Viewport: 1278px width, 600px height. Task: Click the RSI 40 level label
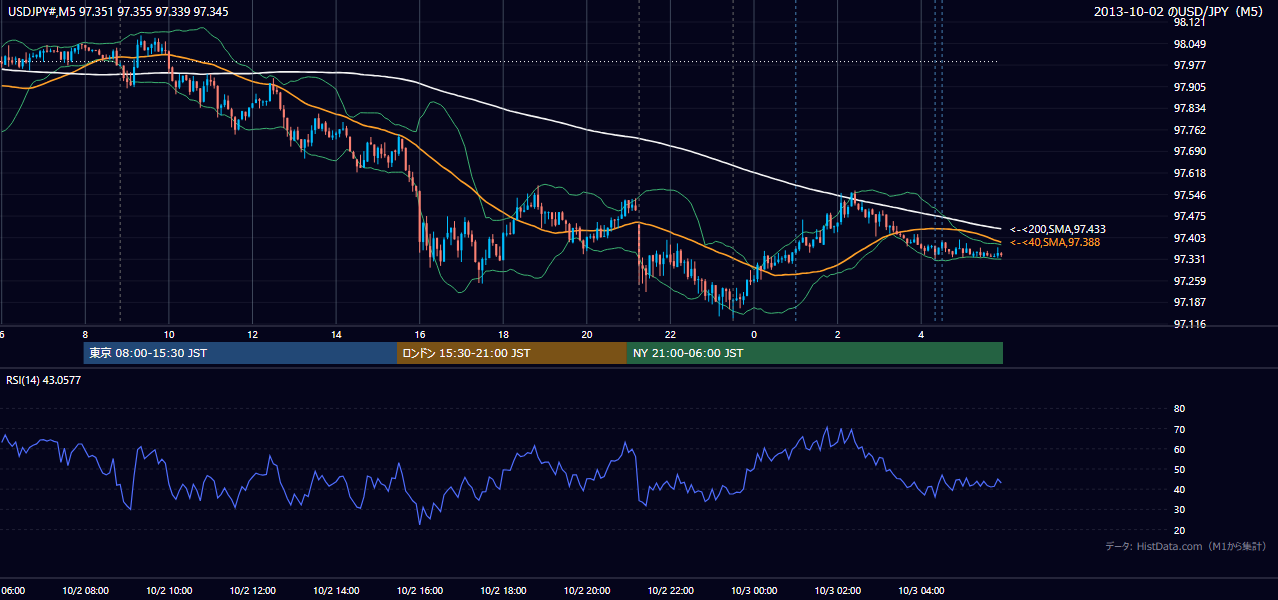[x=1179, y=489]
